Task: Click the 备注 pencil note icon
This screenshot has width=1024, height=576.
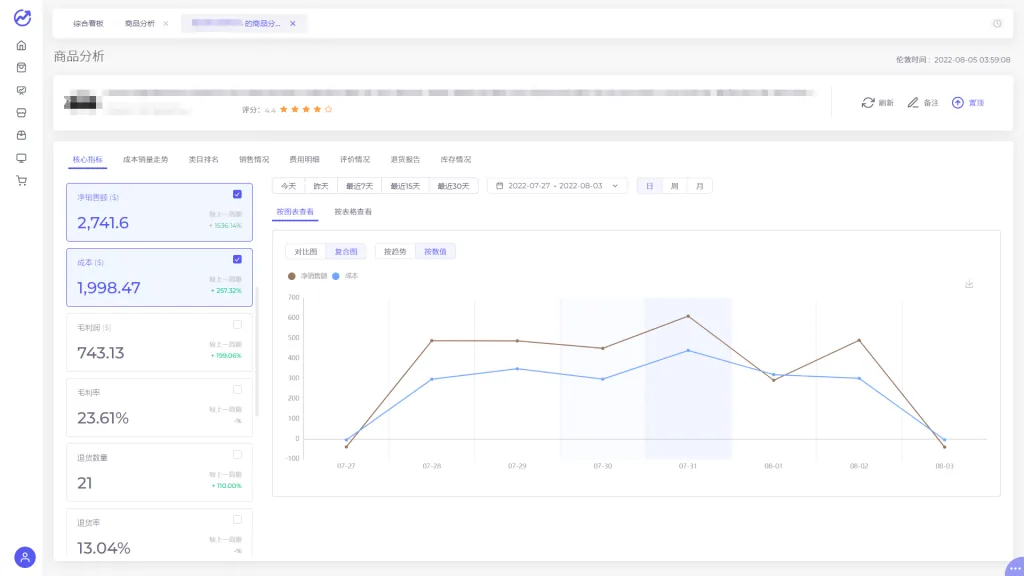Action: click(913, 103)
